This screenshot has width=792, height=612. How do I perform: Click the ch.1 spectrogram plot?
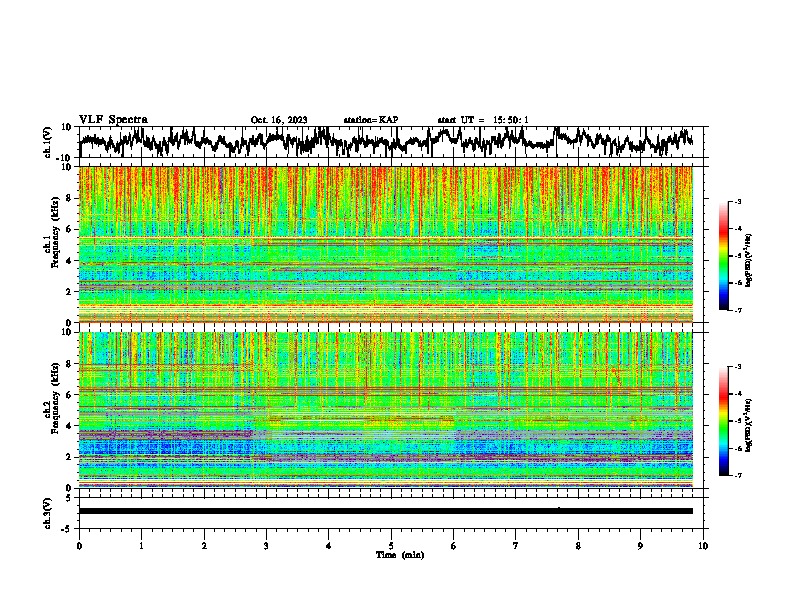point(386,244)
